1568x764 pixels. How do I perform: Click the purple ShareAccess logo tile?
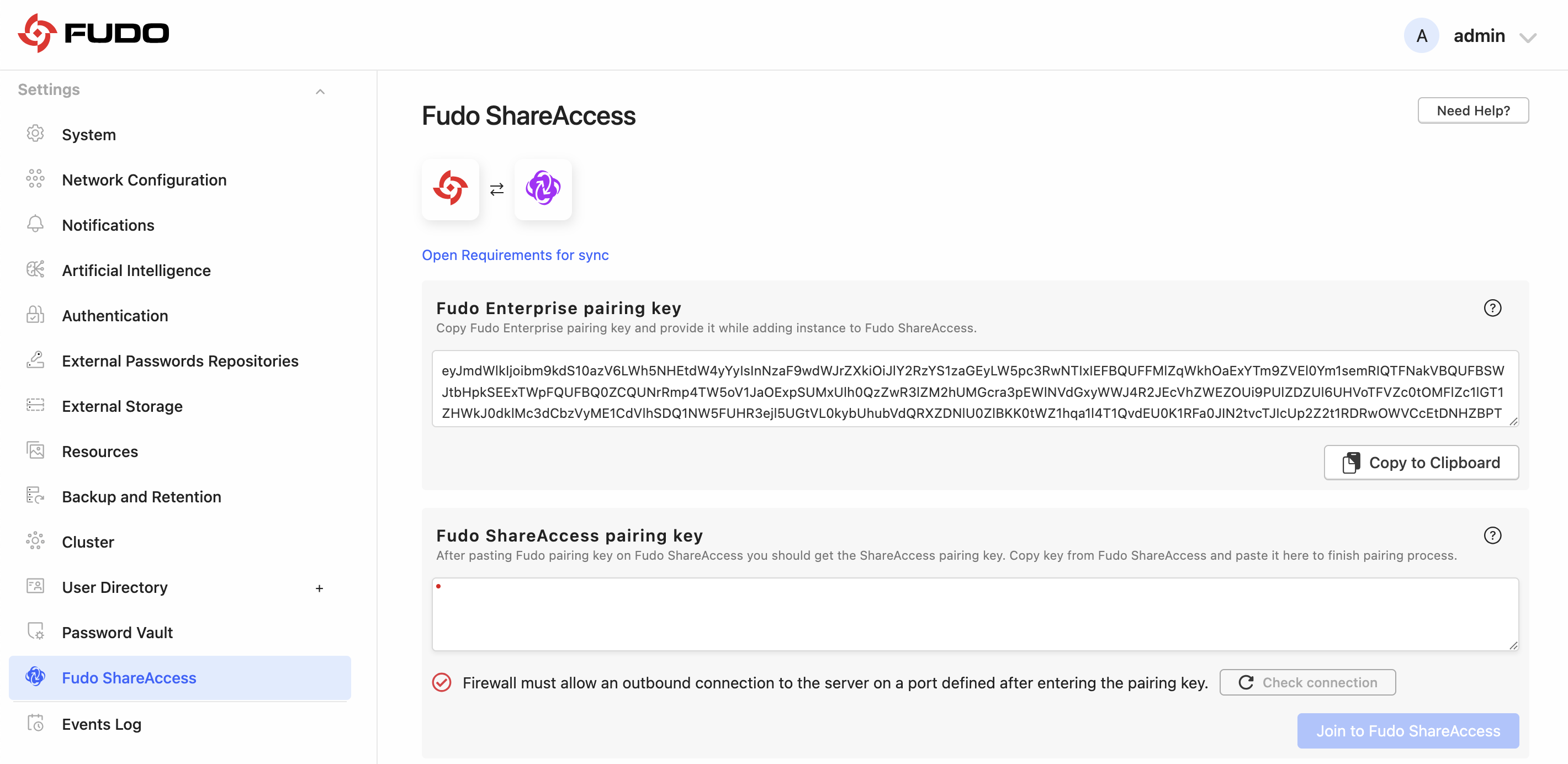click(543, 189)
